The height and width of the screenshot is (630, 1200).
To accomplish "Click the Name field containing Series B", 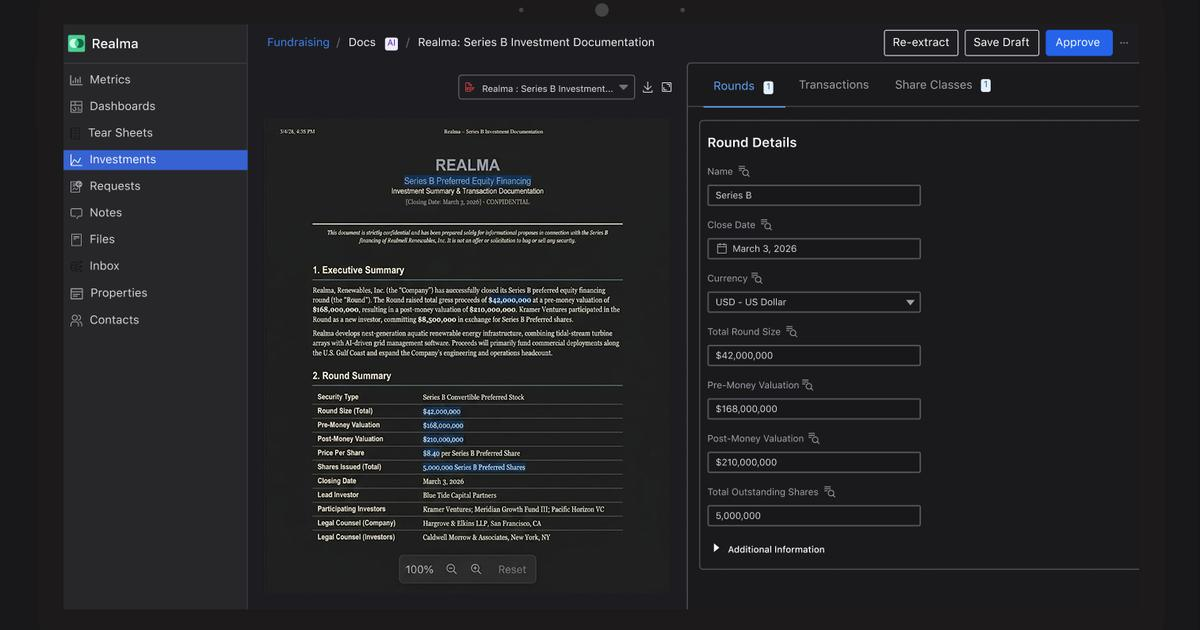I will pyautogui.click(x=814, y=196).
